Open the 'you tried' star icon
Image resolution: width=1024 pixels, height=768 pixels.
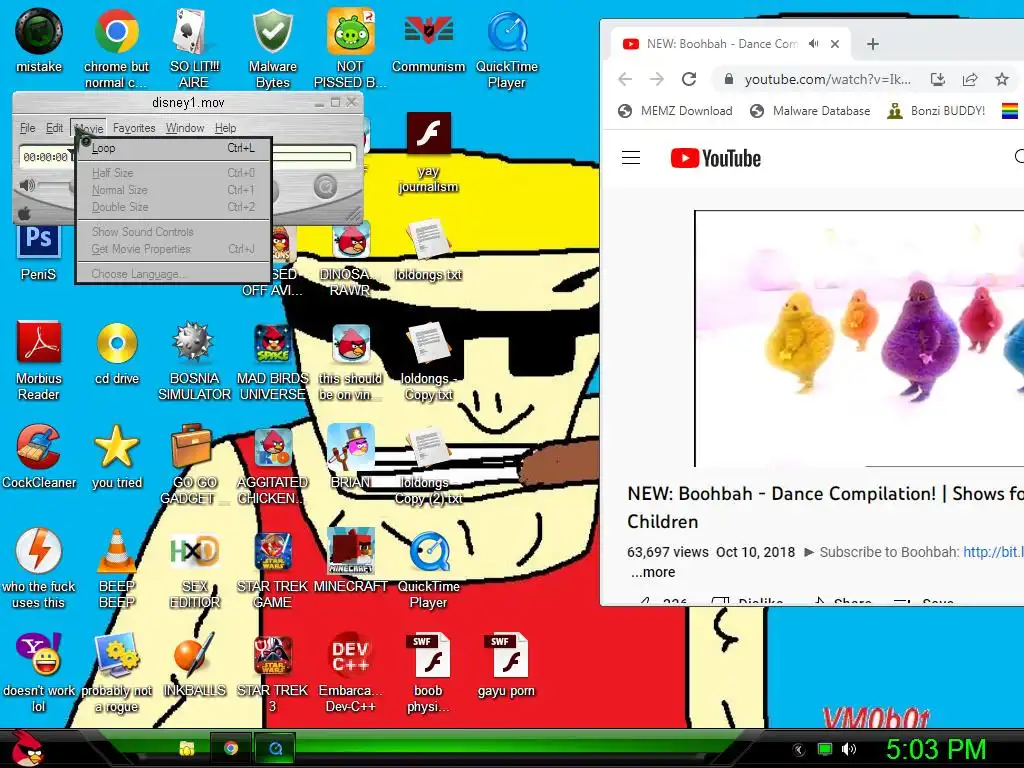(x=116, y=447)
